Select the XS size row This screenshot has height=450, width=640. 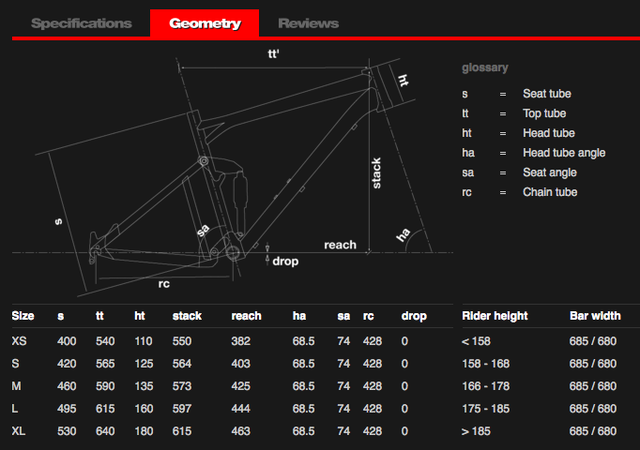point(20,342)
